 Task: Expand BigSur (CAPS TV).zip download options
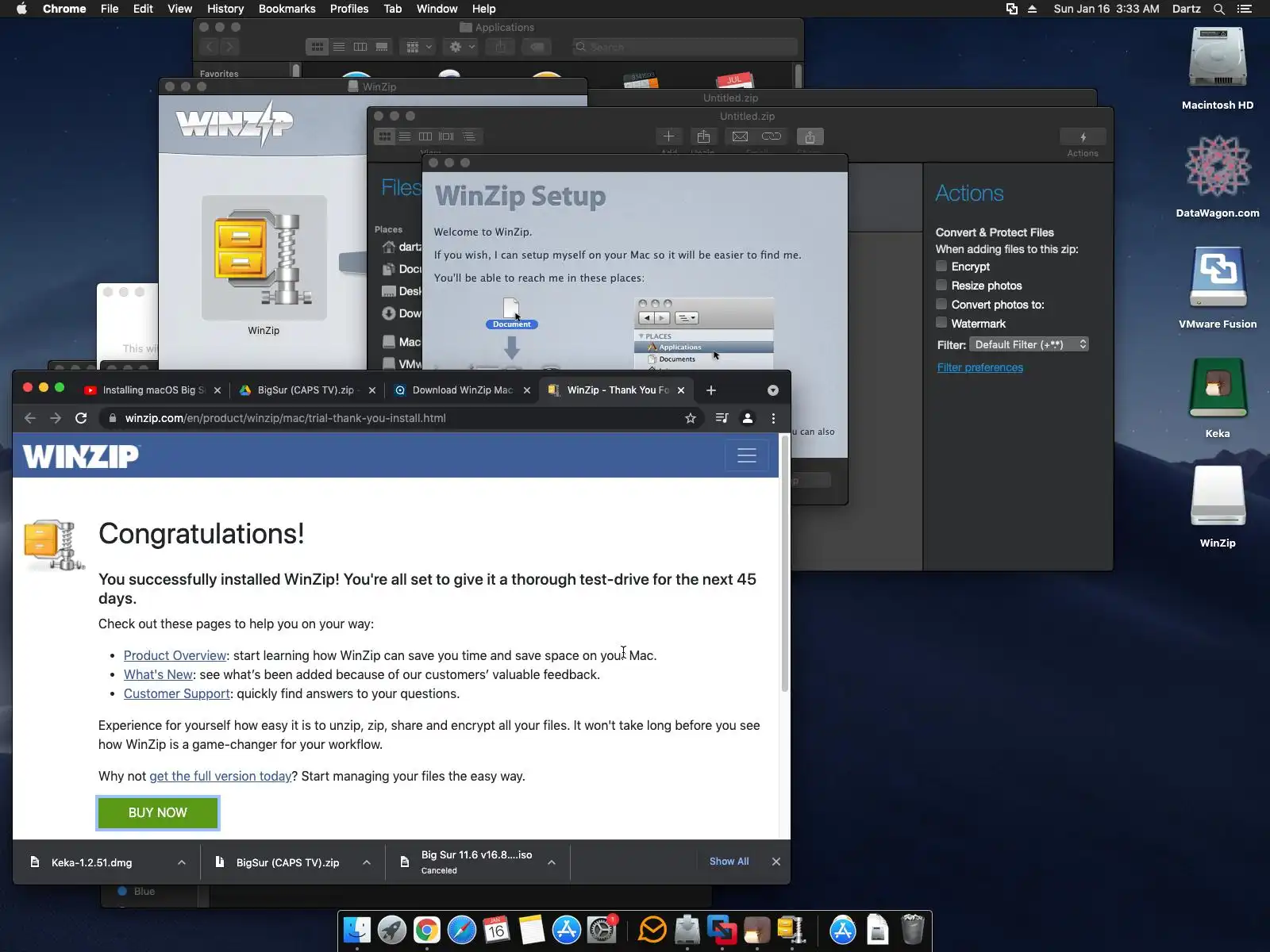[x=367, y=862]
